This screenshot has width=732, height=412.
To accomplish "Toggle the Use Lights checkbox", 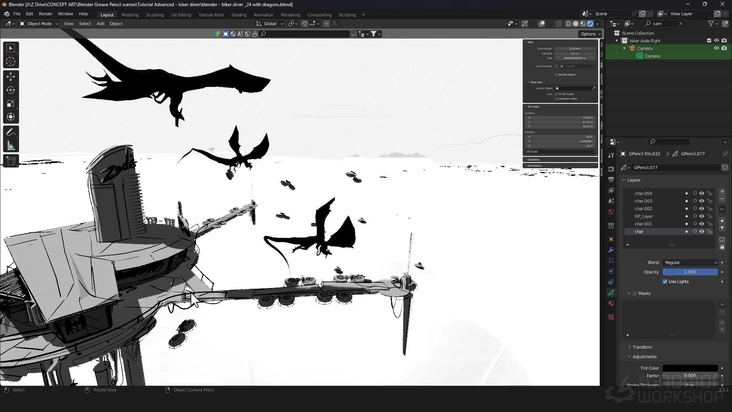I will (666, 281).
